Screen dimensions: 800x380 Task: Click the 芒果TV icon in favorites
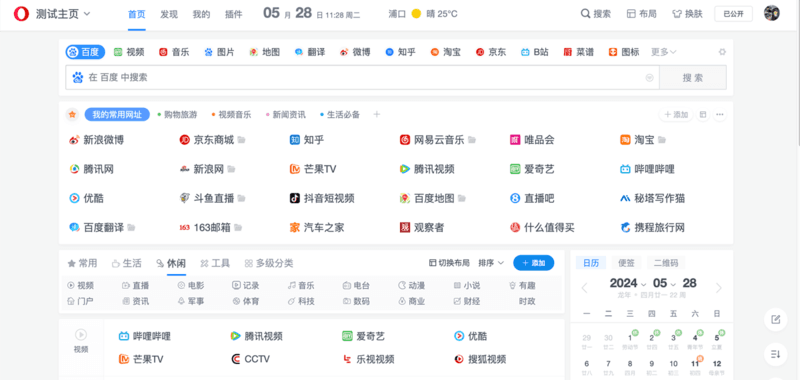[x=294, y=169]
